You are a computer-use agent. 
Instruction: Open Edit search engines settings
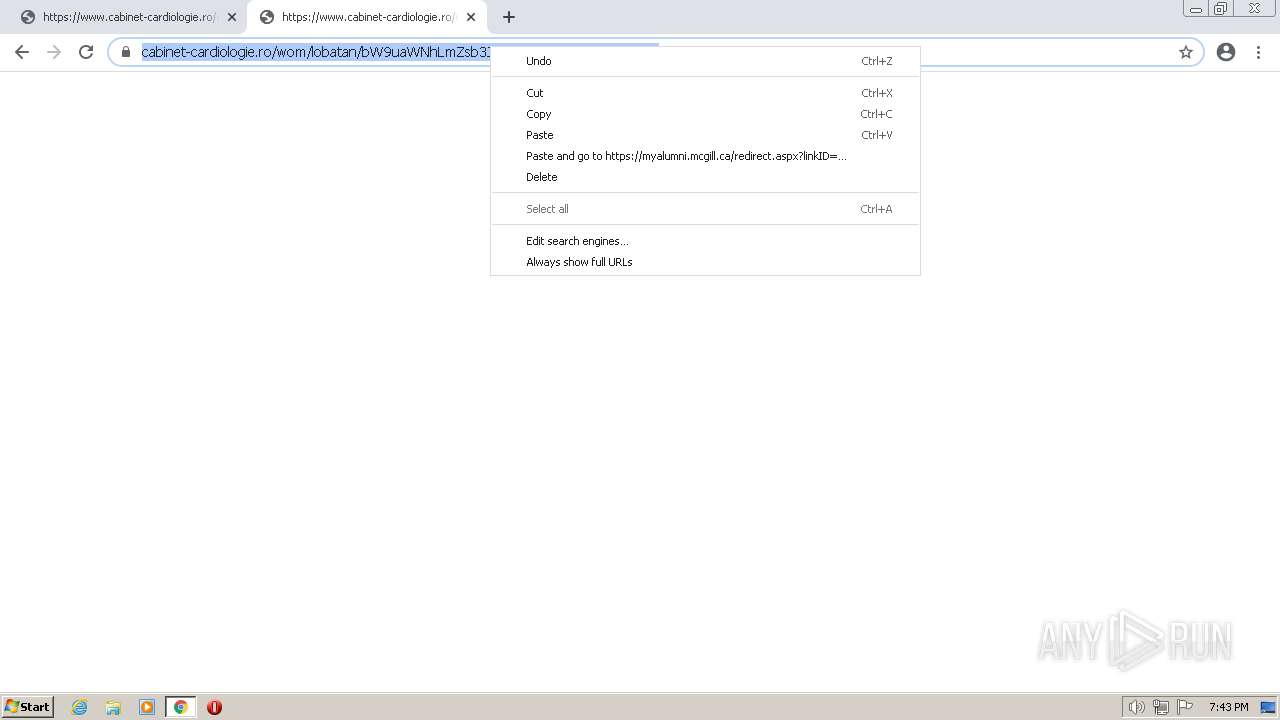[x=705, y=241]
